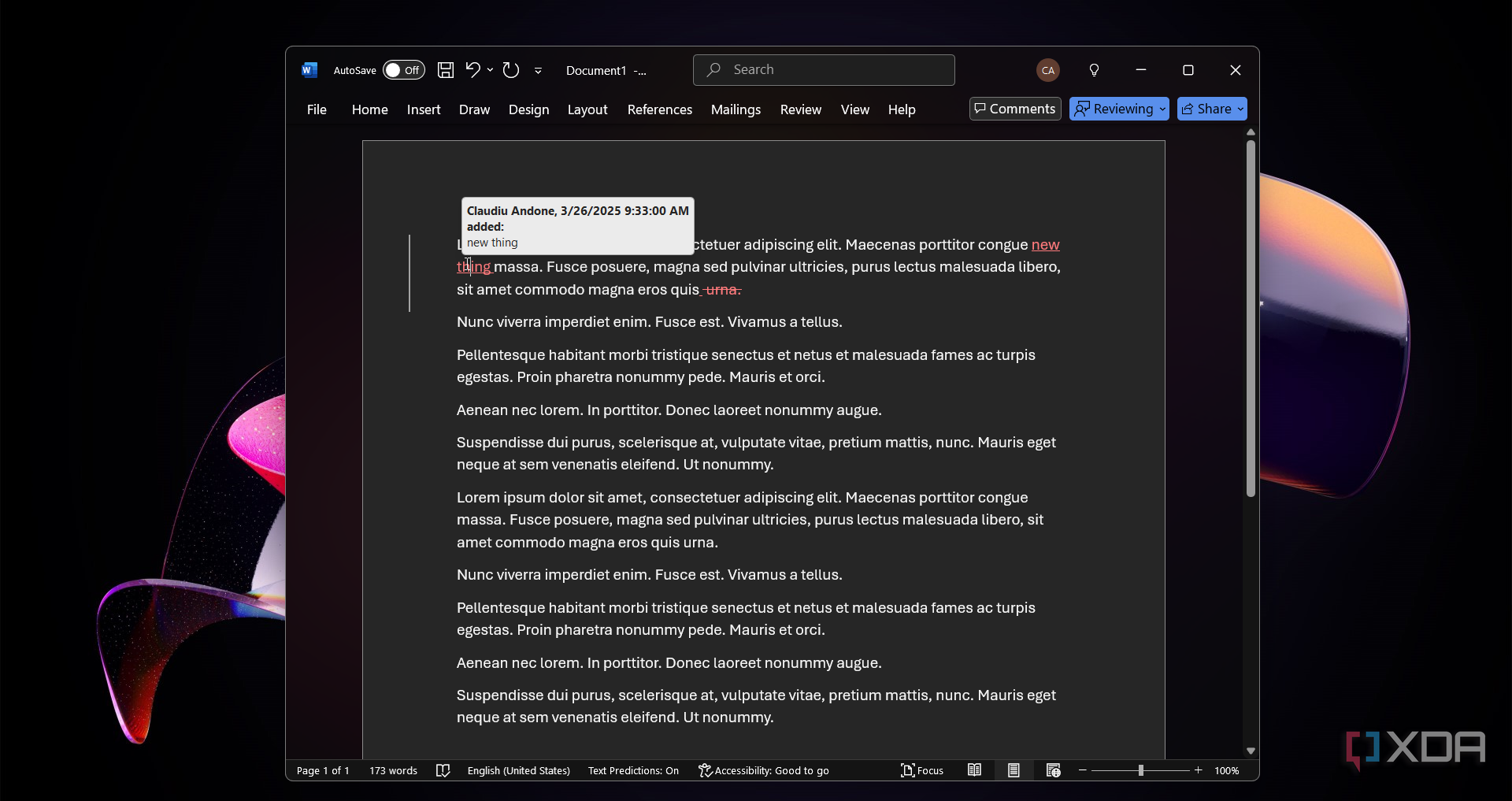
Task: Click the vertical scrollbar thumb
Action: (1251, 319)
